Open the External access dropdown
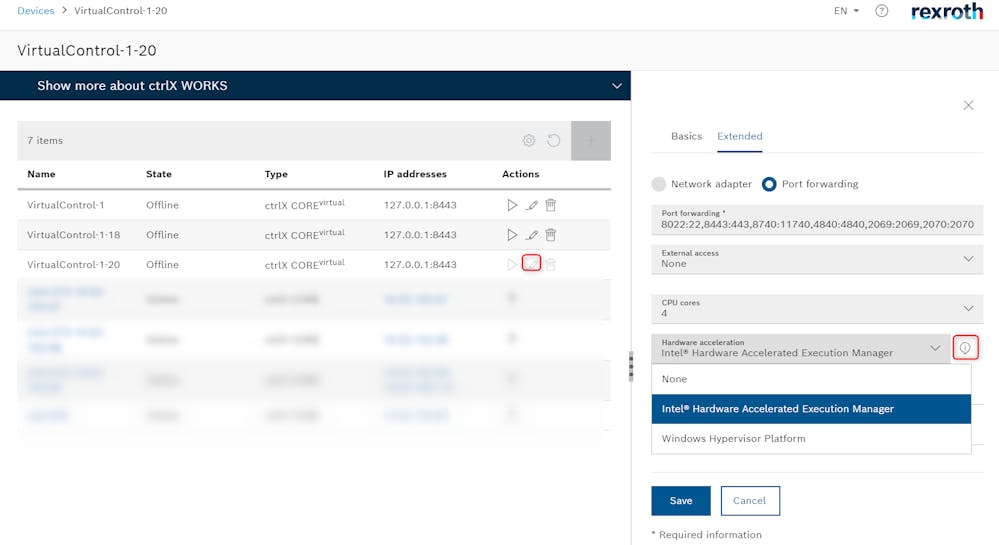 [x=816, y=259]
